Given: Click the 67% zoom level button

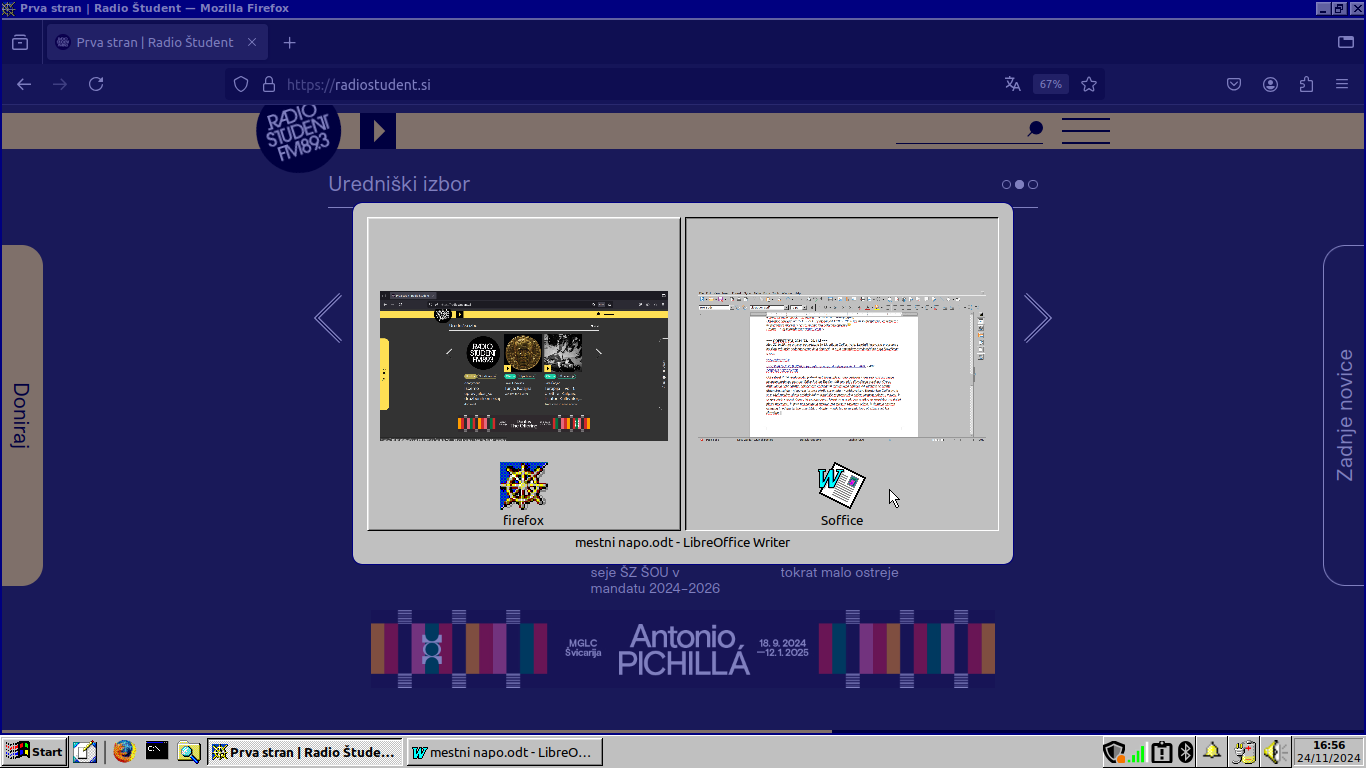Looking at the screenshot, I should (1050, 84).
